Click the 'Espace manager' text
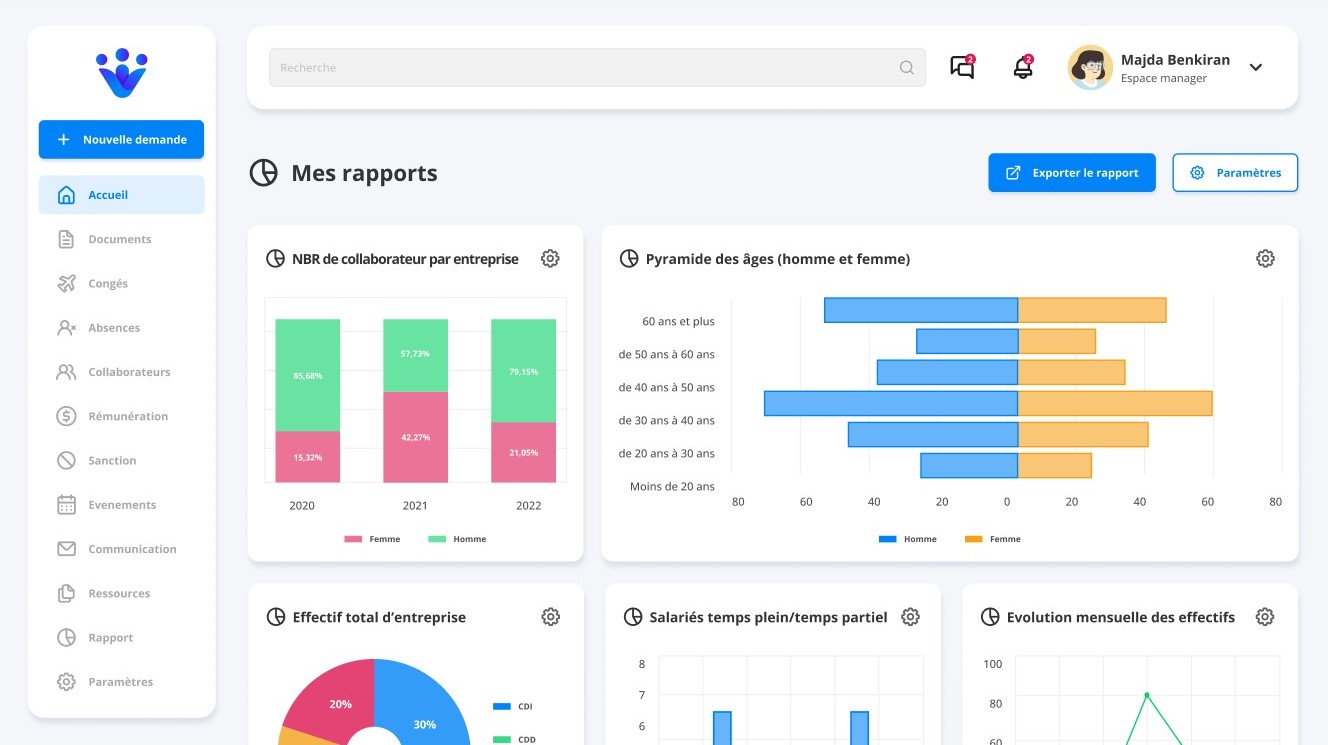The image size is (1328, 745). click(1164, 78)
